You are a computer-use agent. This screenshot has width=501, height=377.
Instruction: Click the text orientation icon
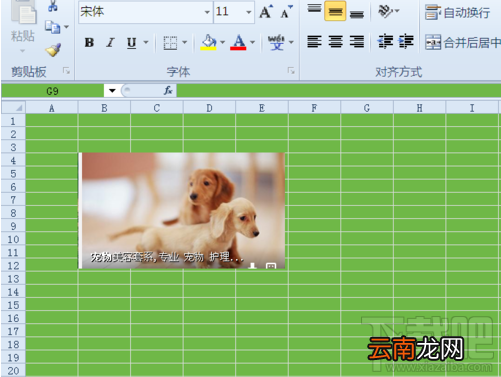click(x=386, y=11)
